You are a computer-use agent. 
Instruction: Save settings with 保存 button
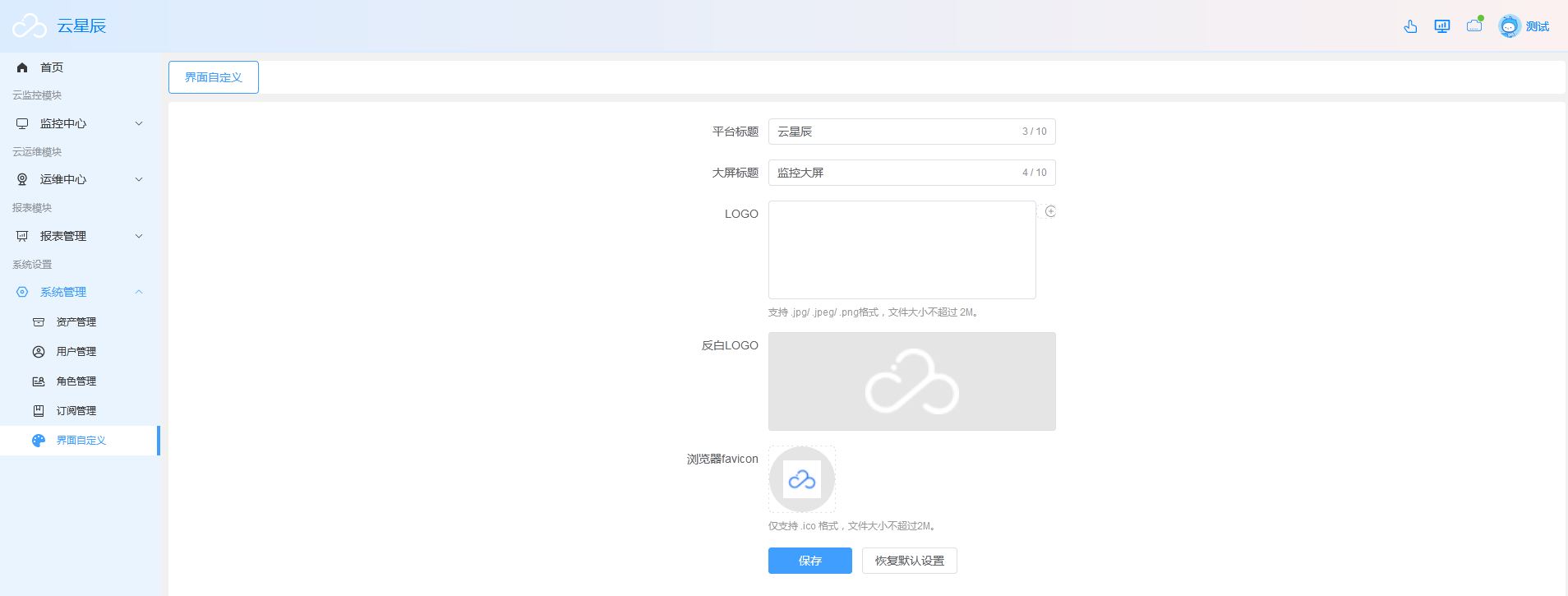click(x=810, y=561)
